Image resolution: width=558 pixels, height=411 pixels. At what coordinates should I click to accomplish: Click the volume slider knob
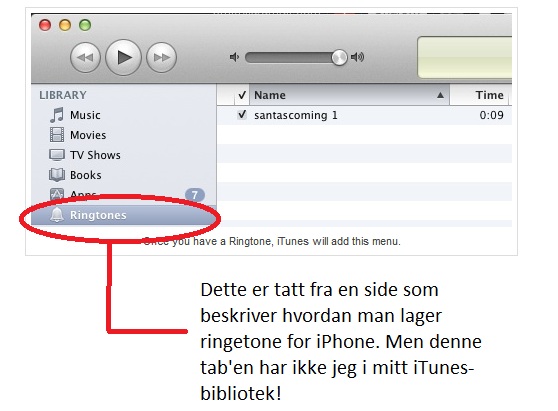[339, 57]
